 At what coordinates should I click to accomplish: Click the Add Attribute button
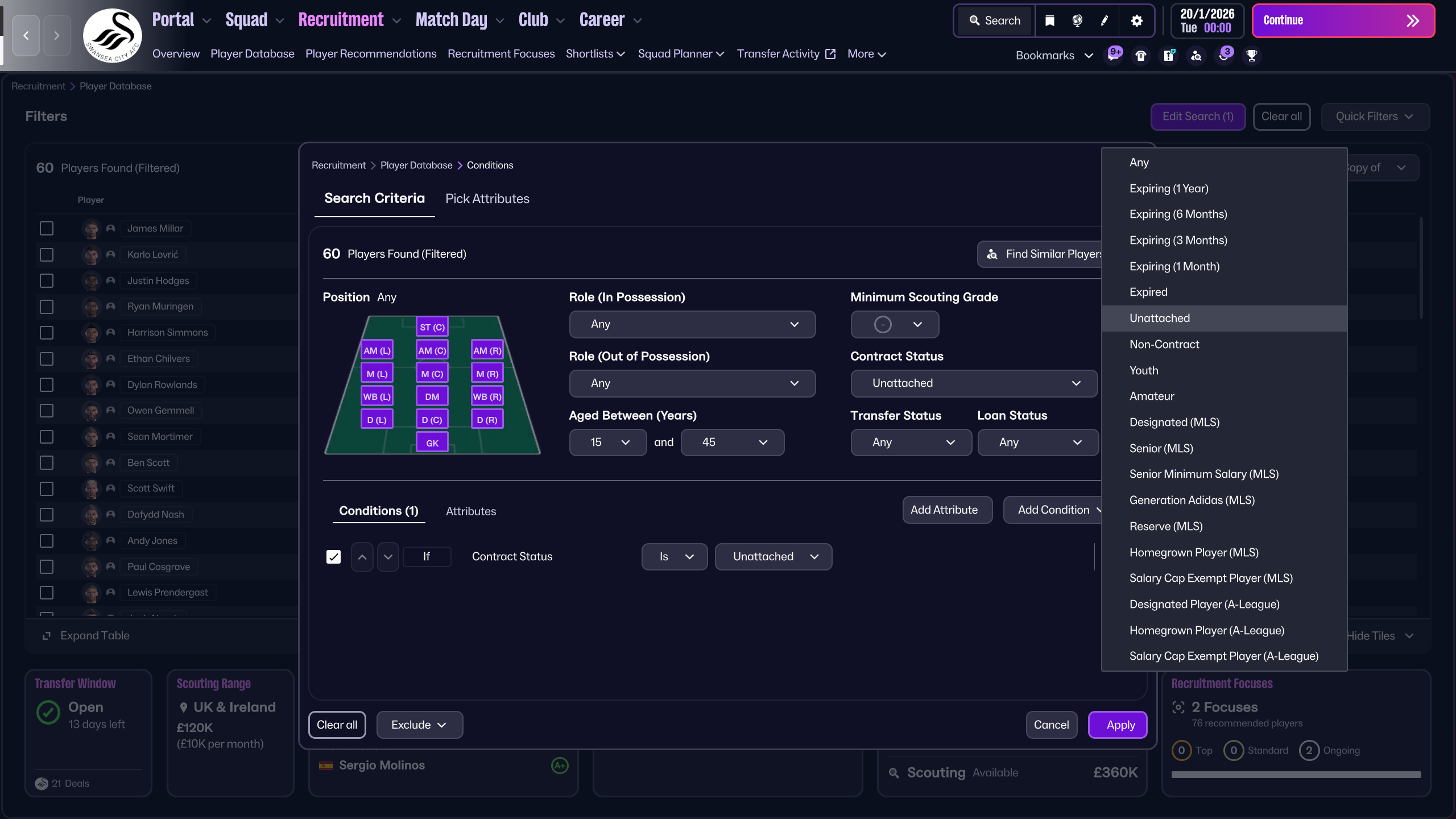tap(944, 510)
